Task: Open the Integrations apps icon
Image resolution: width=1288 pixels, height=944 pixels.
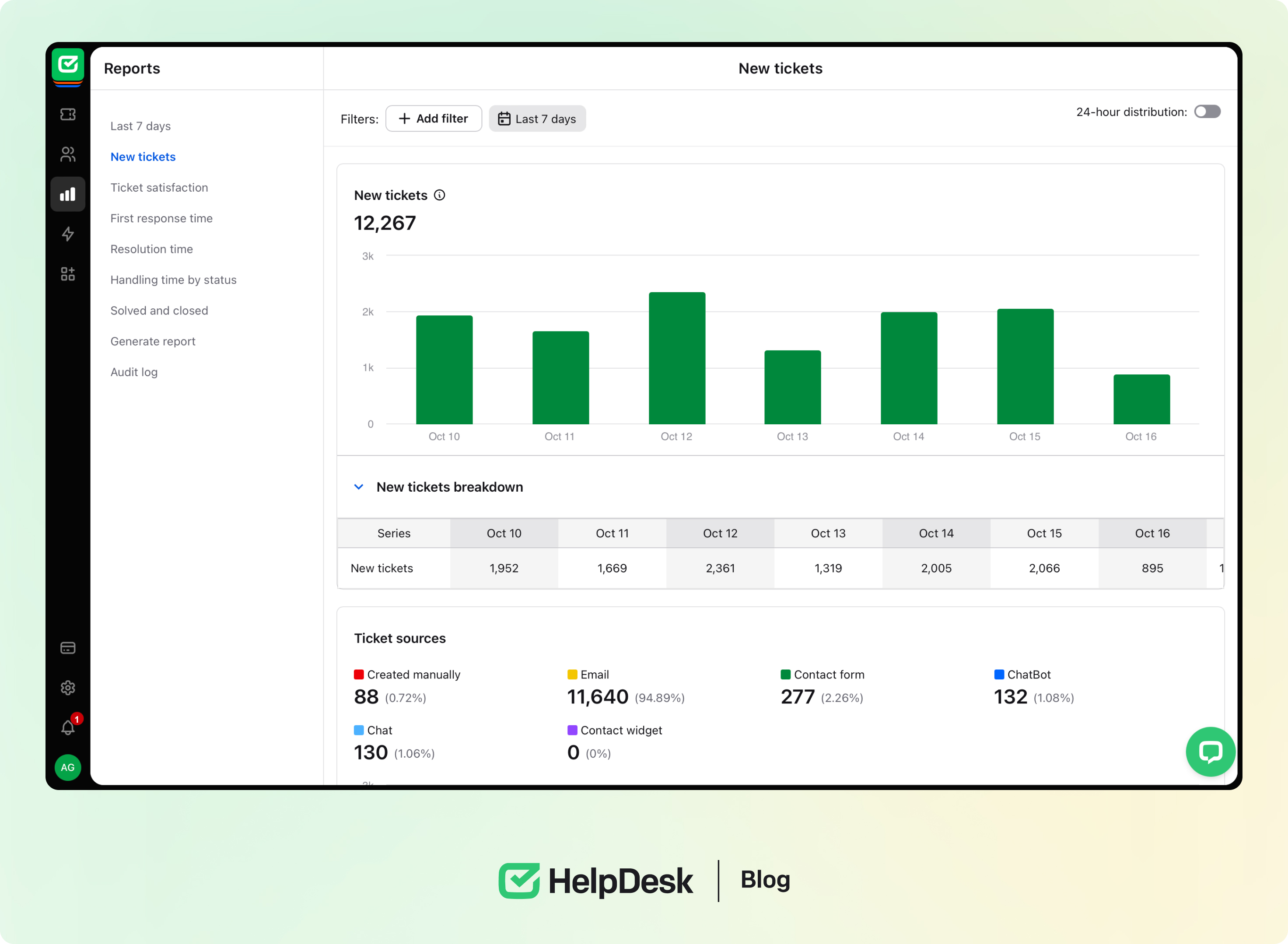Action: (x=67, y=274)
